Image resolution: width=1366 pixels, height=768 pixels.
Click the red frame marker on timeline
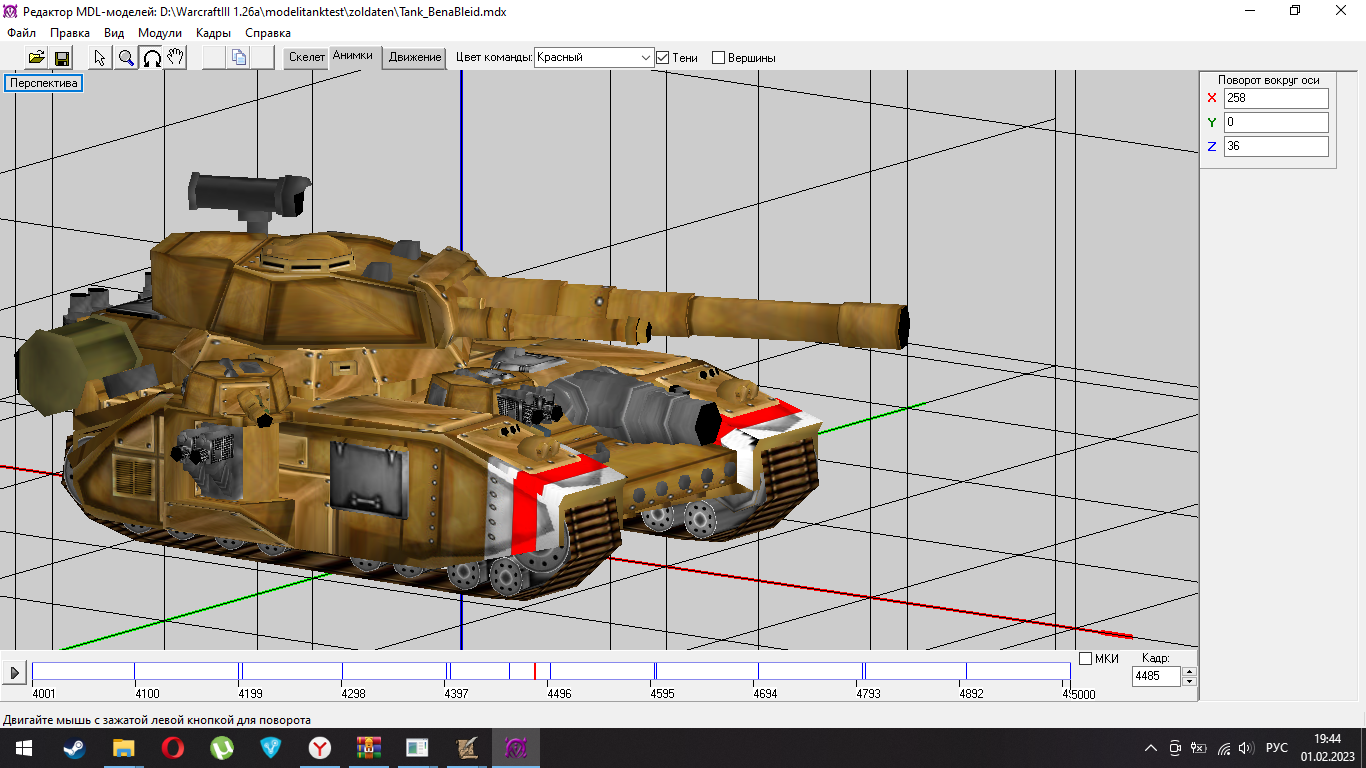click(535, 671)
